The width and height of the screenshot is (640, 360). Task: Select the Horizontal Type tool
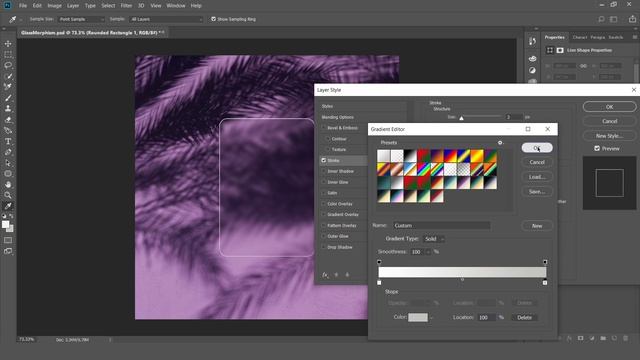[8, 141]
